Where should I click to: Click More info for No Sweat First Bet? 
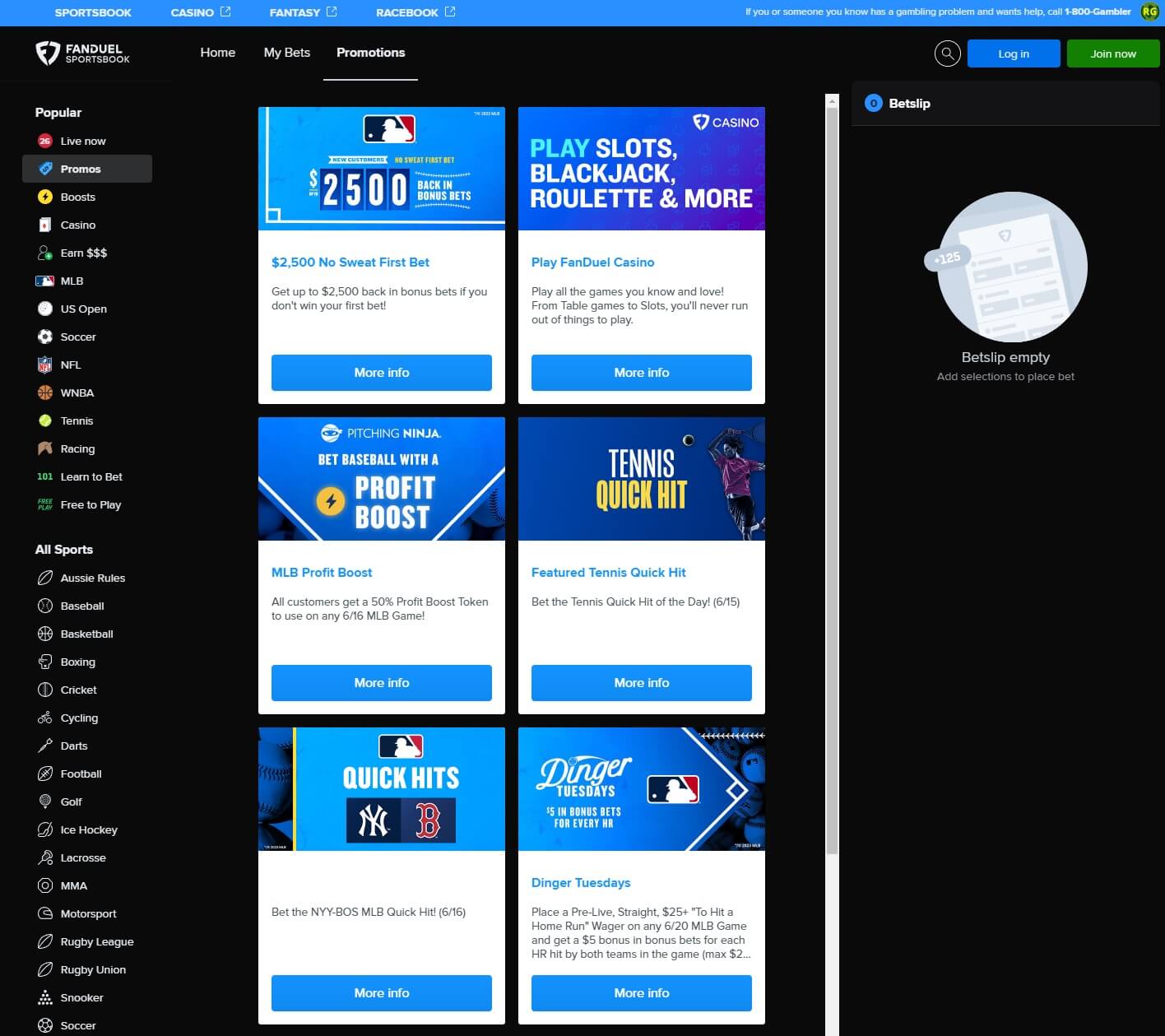click(x=382, y=373)
